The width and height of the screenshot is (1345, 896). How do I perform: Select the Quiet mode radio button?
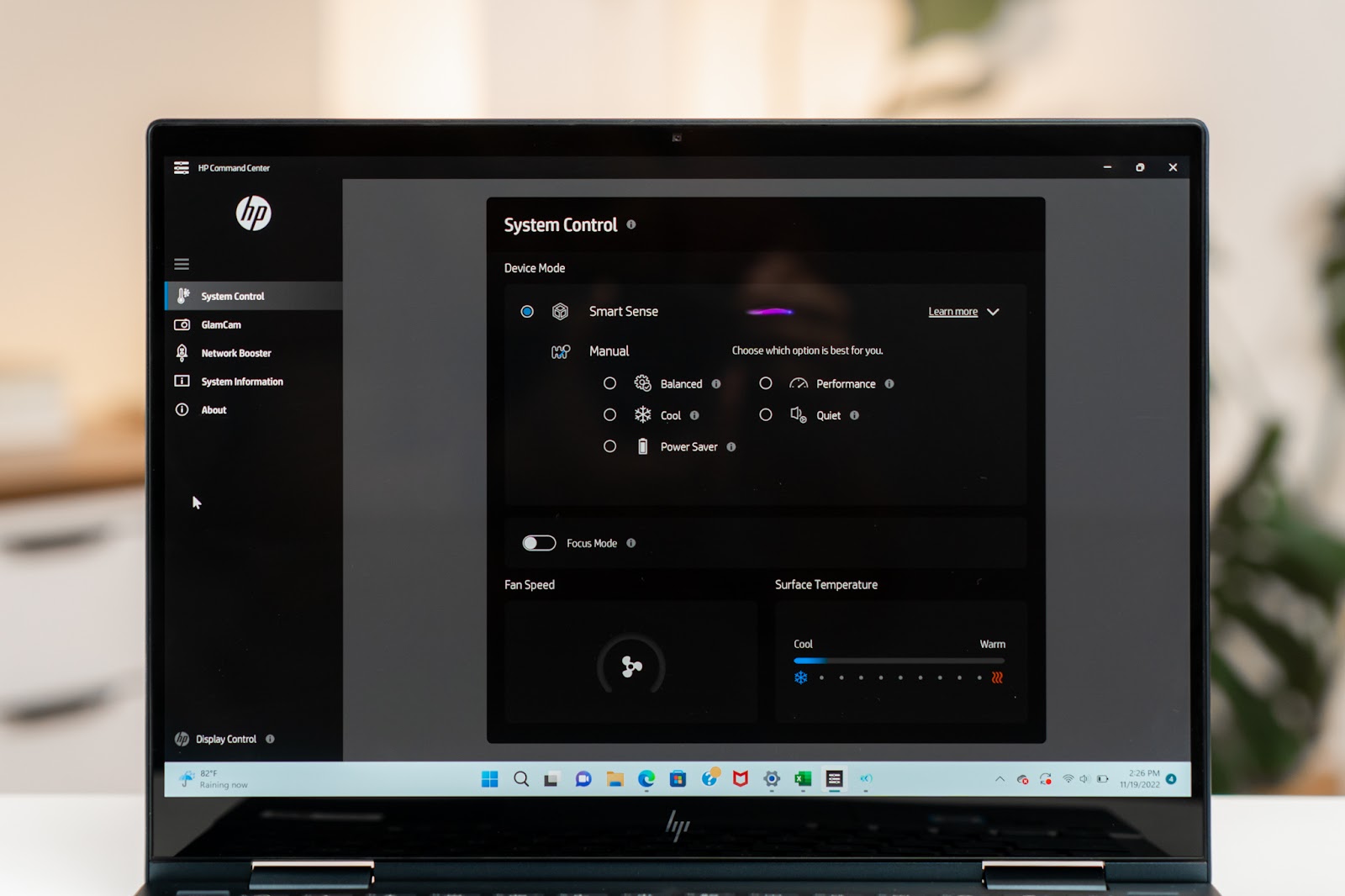[x=766, y=415]
